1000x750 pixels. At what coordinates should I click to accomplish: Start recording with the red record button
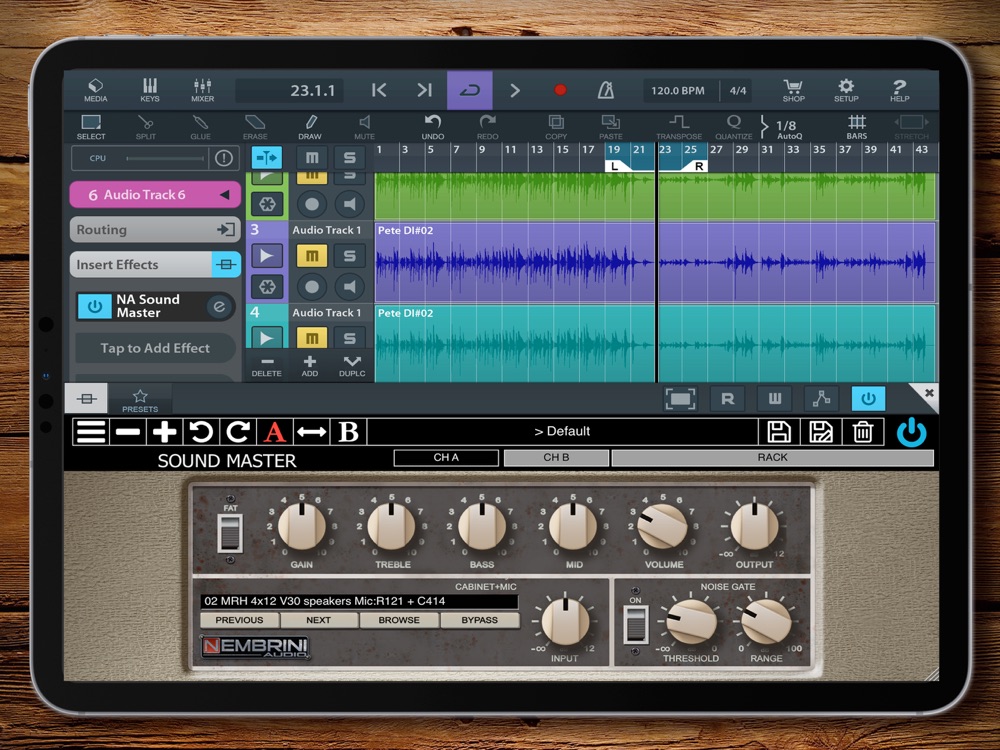[560, 90]
